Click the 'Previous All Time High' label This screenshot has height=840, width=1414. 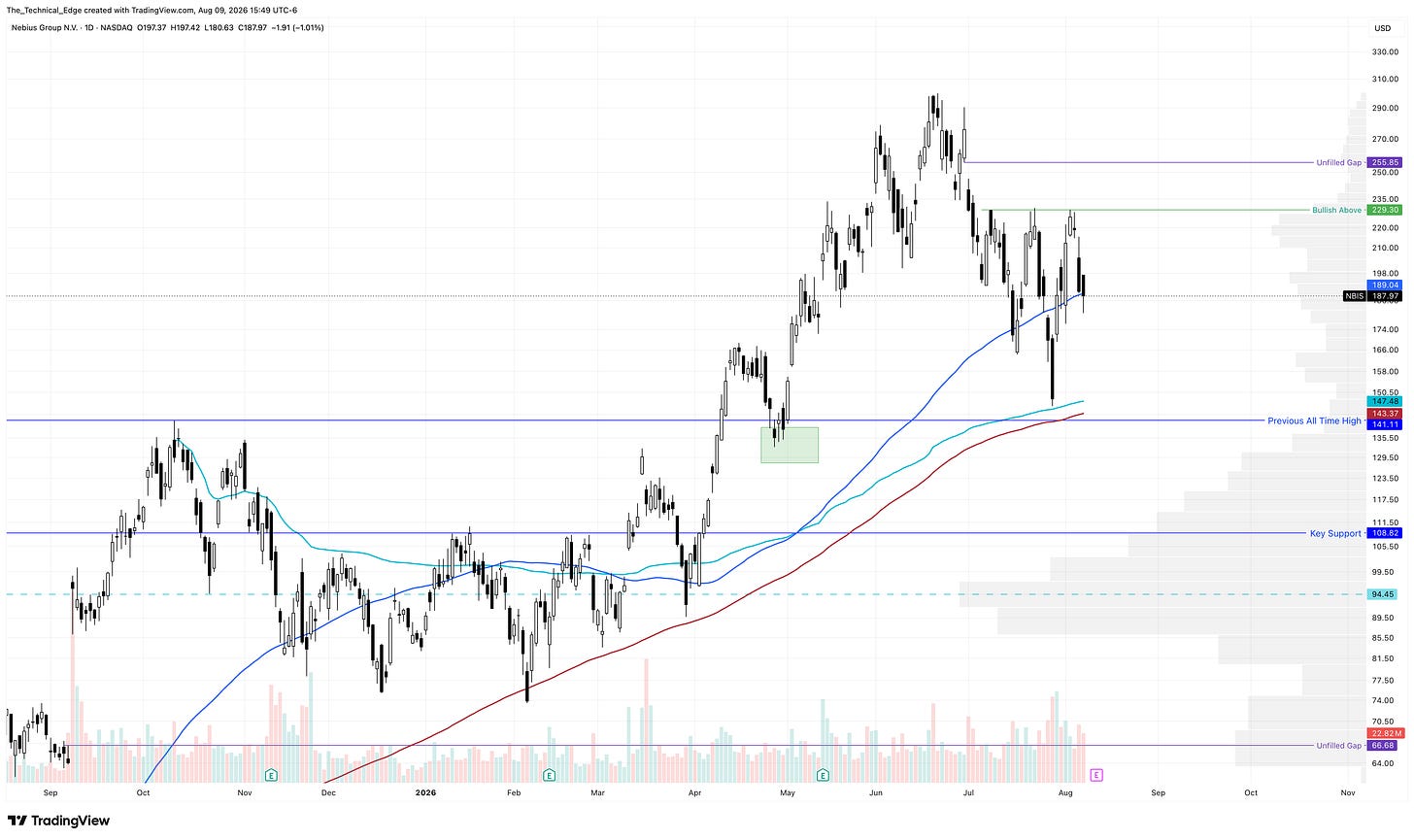click(1314, 420)
